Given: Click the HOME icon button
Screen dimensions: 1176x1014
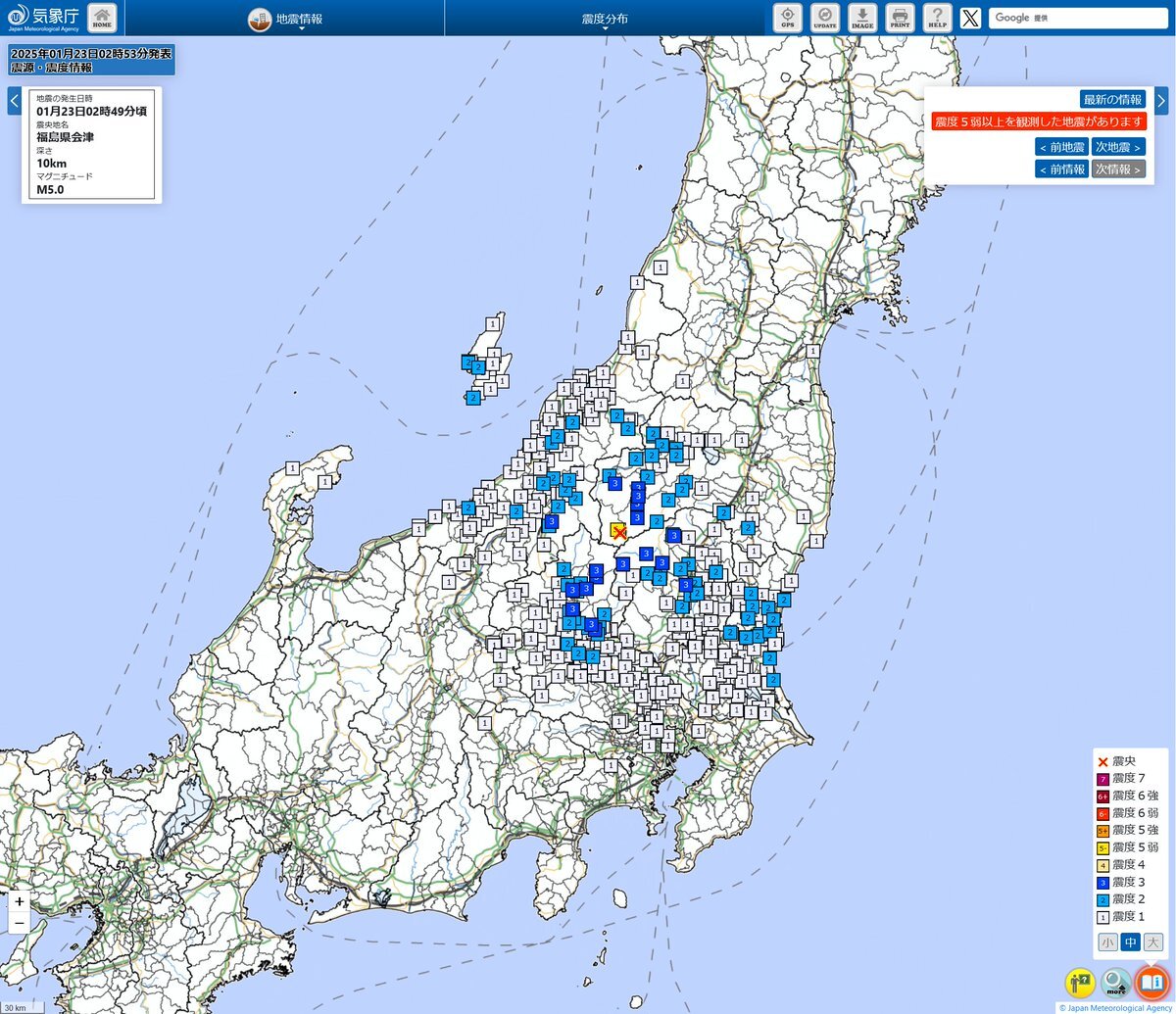Looking at the screenshot, I should coord(102,18).
